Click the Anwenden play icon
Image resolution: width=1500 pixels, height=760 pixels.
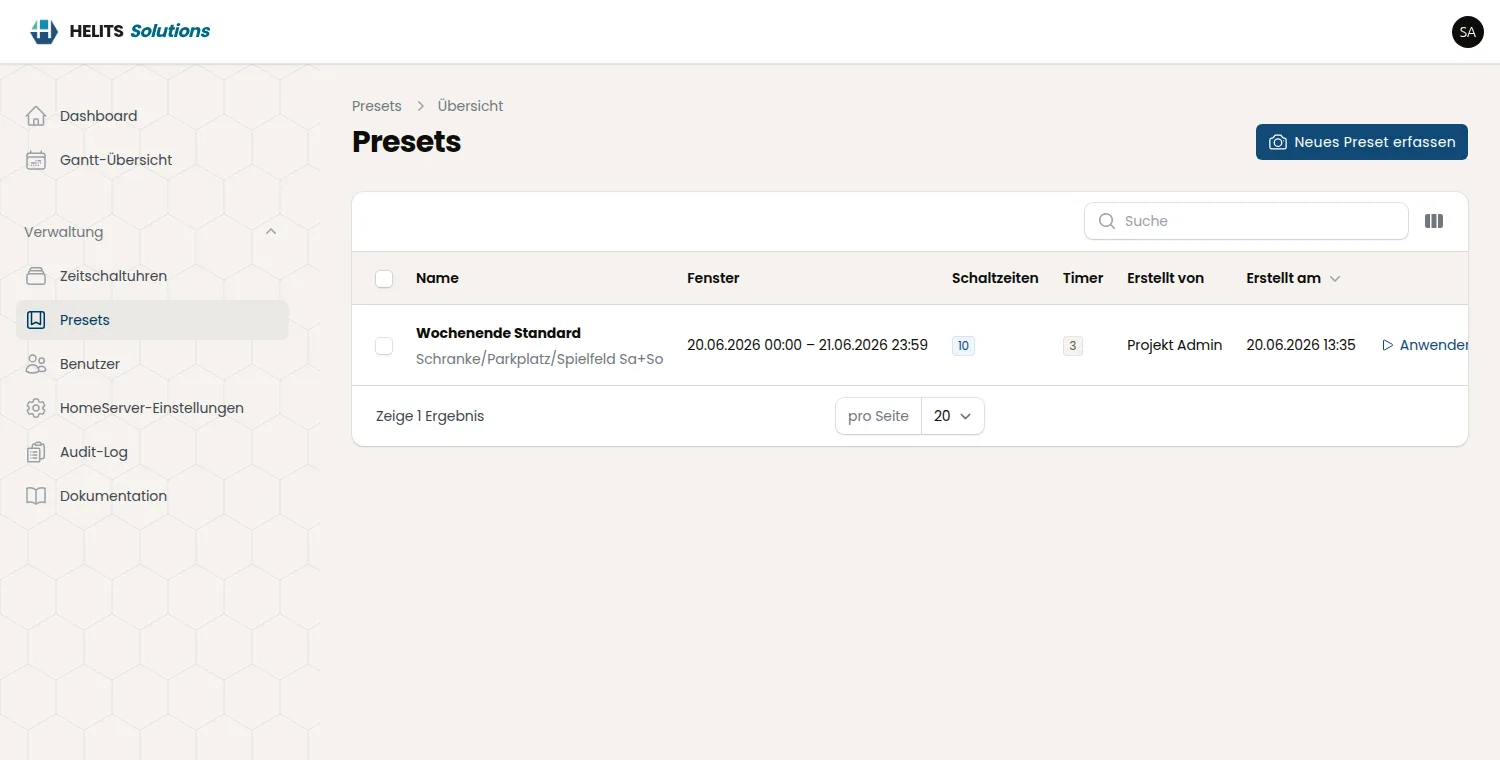1387,345
